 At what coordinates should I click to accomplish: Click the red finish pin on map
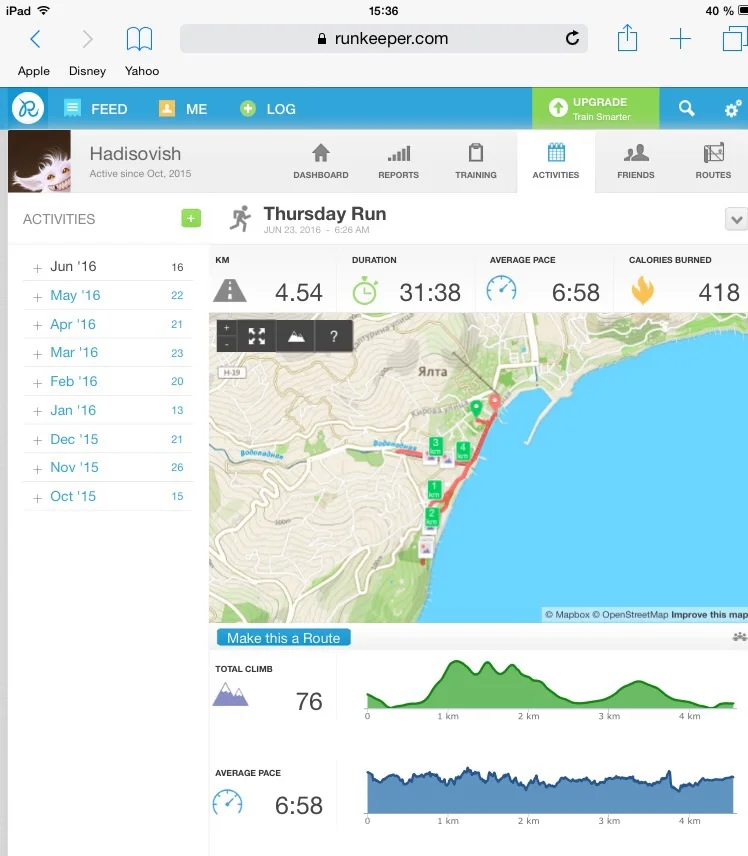(x=495, y=403)
